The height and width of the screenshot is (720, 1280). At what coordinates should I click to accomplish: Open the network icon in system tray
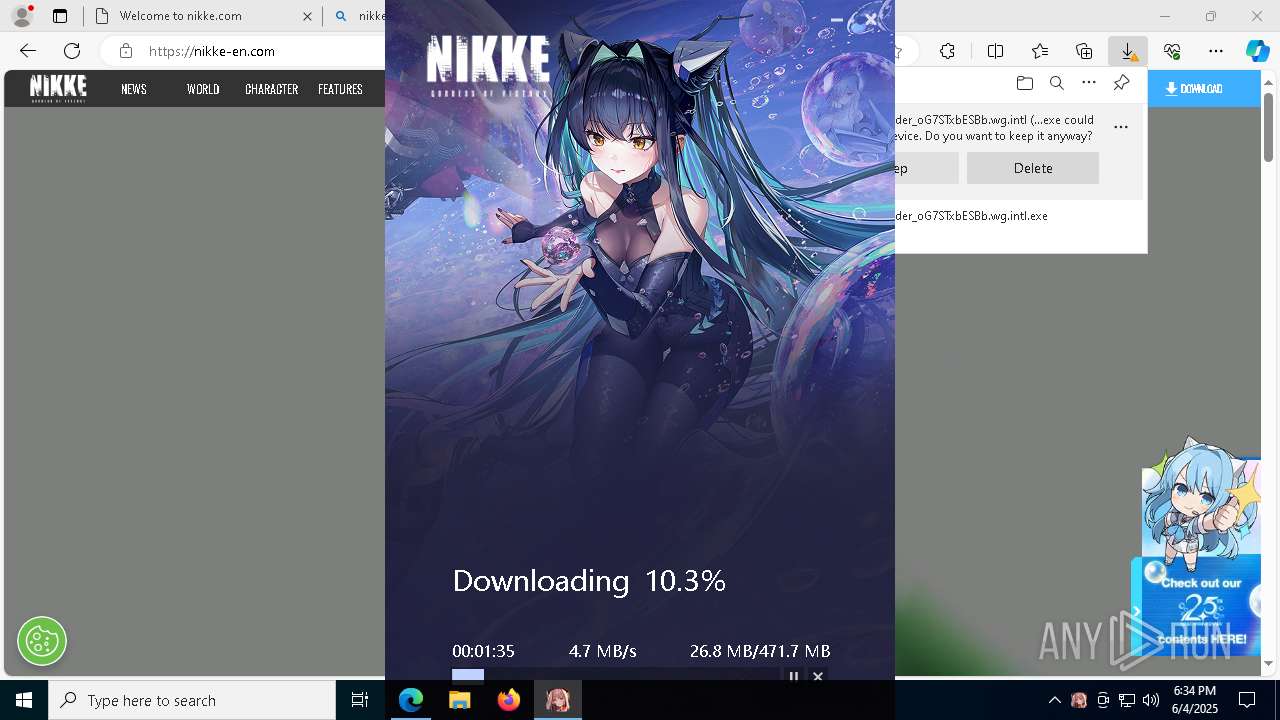tap(1127, 700)
